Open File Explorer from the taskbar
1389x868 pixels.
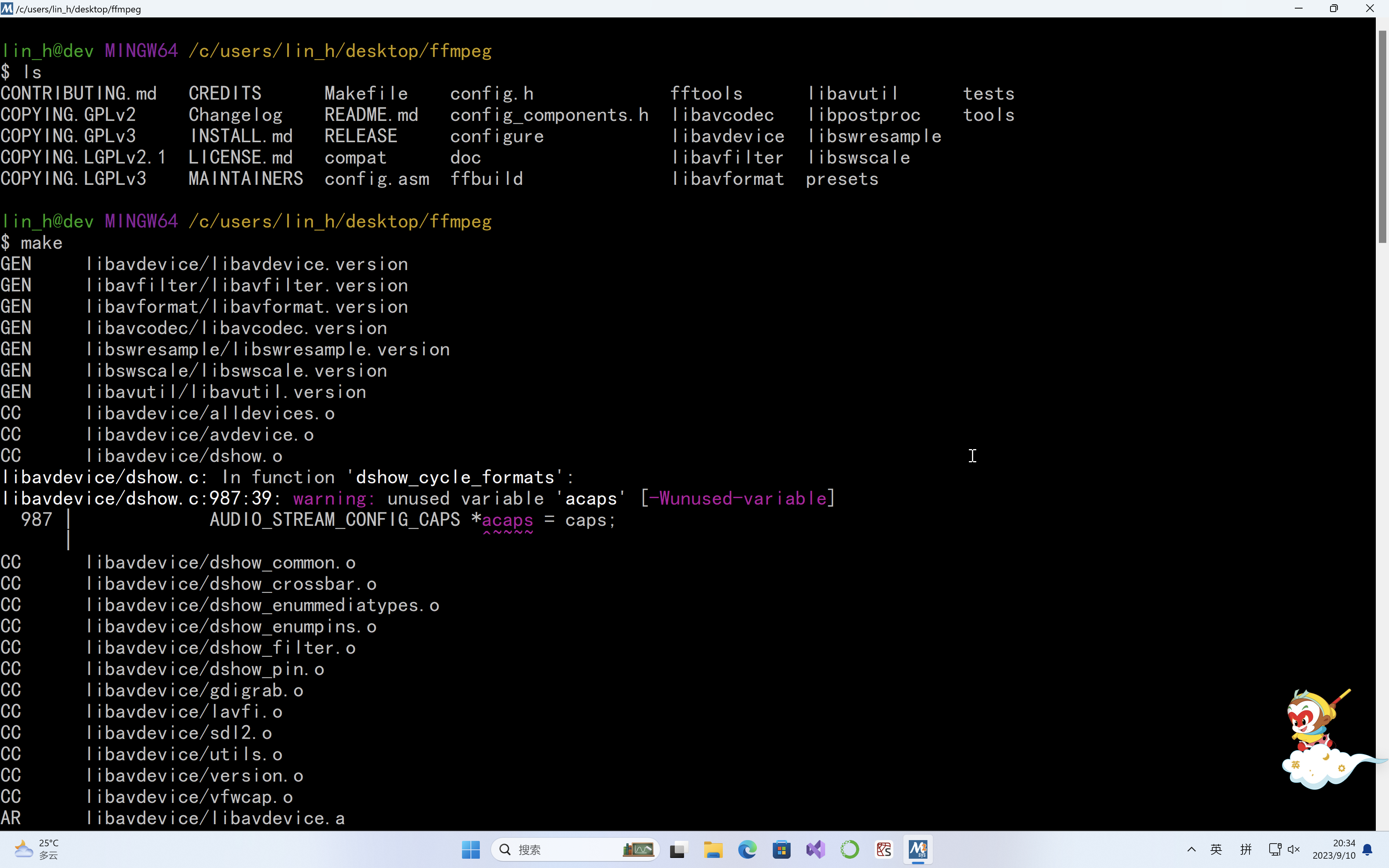(x=713, y=849)
